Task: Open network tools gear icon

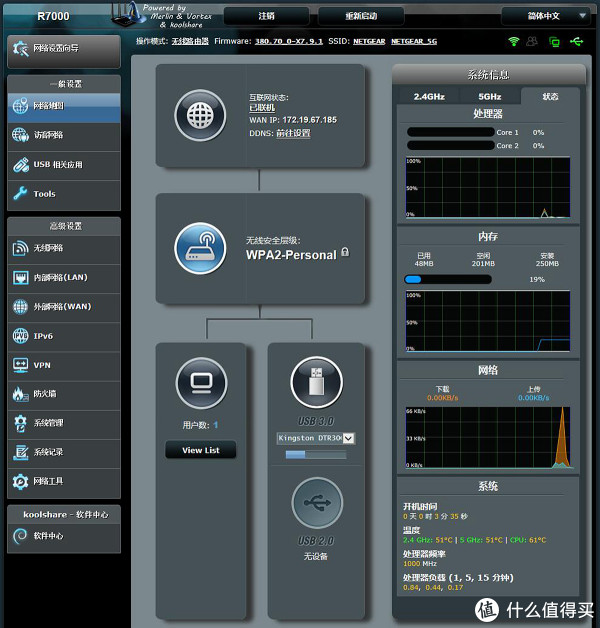Action: (x=20, y=481)
